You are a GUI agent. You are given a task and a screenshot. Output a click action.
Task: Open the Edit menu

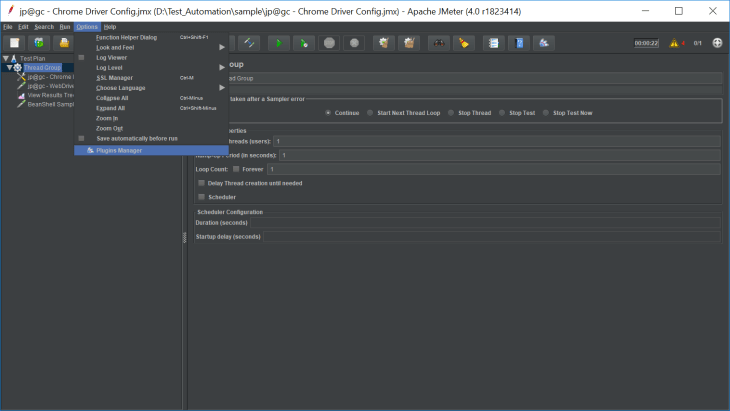point(23,27)
